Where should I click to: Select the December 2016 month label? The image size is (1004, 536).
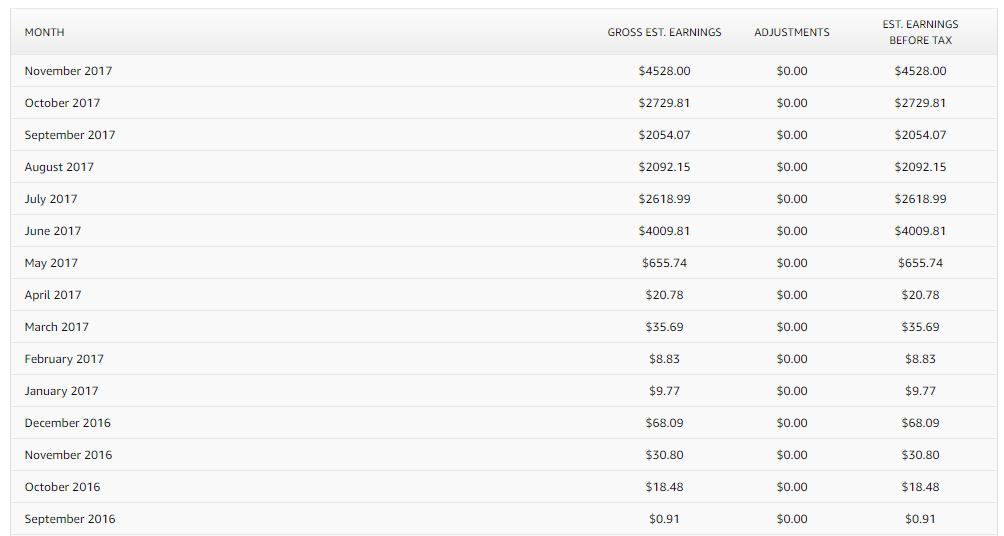coord(67,423)
